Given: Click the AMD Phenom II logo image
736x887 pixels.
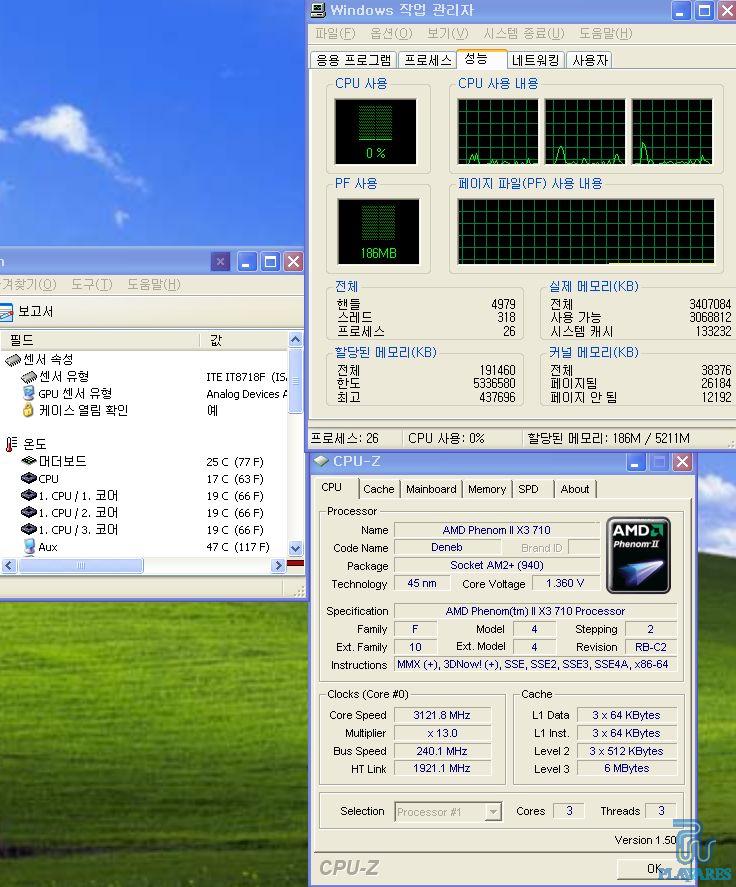Looking at the screenshot, I should pyautogui.click(x=638, y=555).
